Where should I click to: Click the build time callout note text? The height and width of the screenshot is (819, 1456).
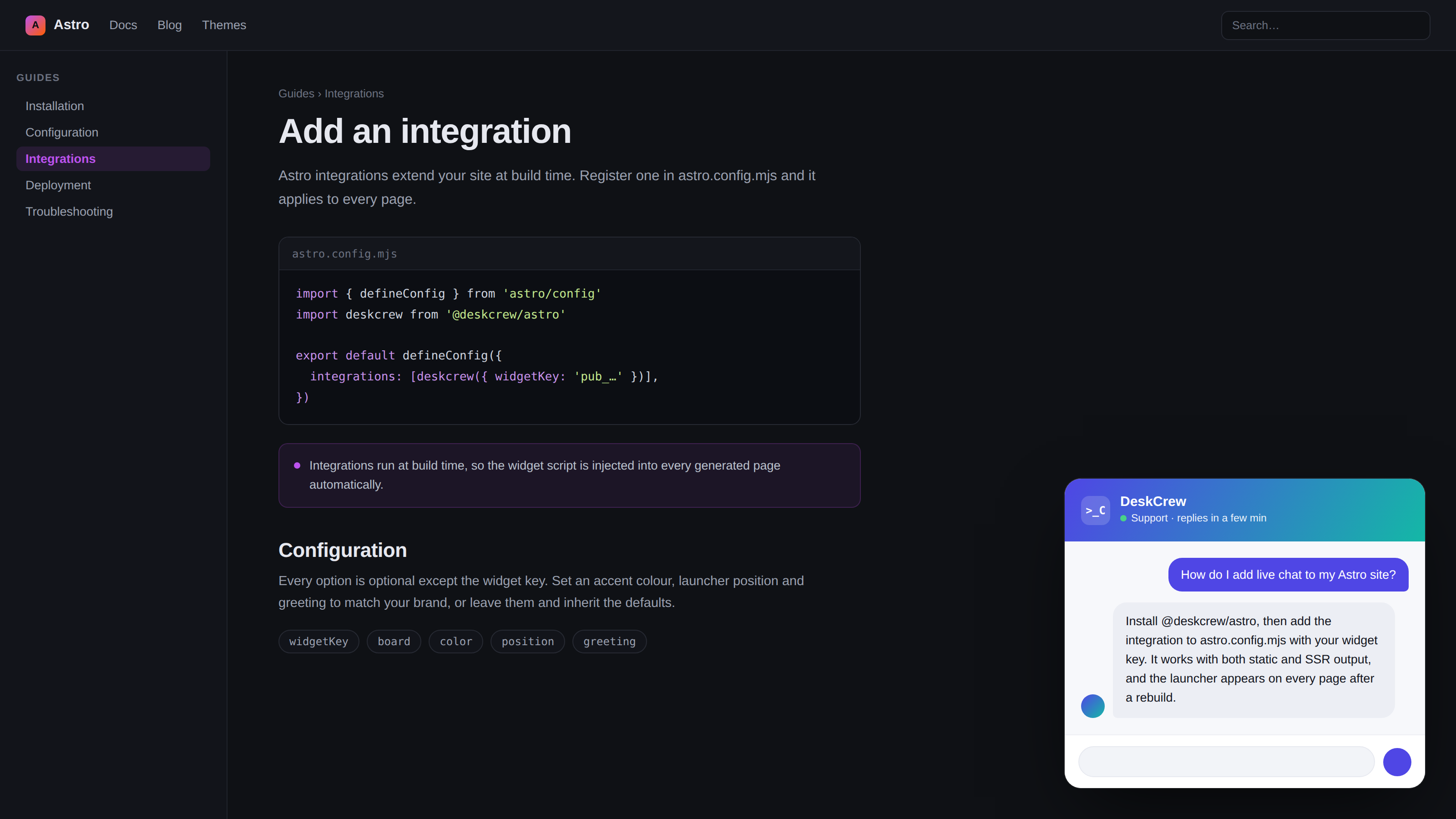(544, 475)
